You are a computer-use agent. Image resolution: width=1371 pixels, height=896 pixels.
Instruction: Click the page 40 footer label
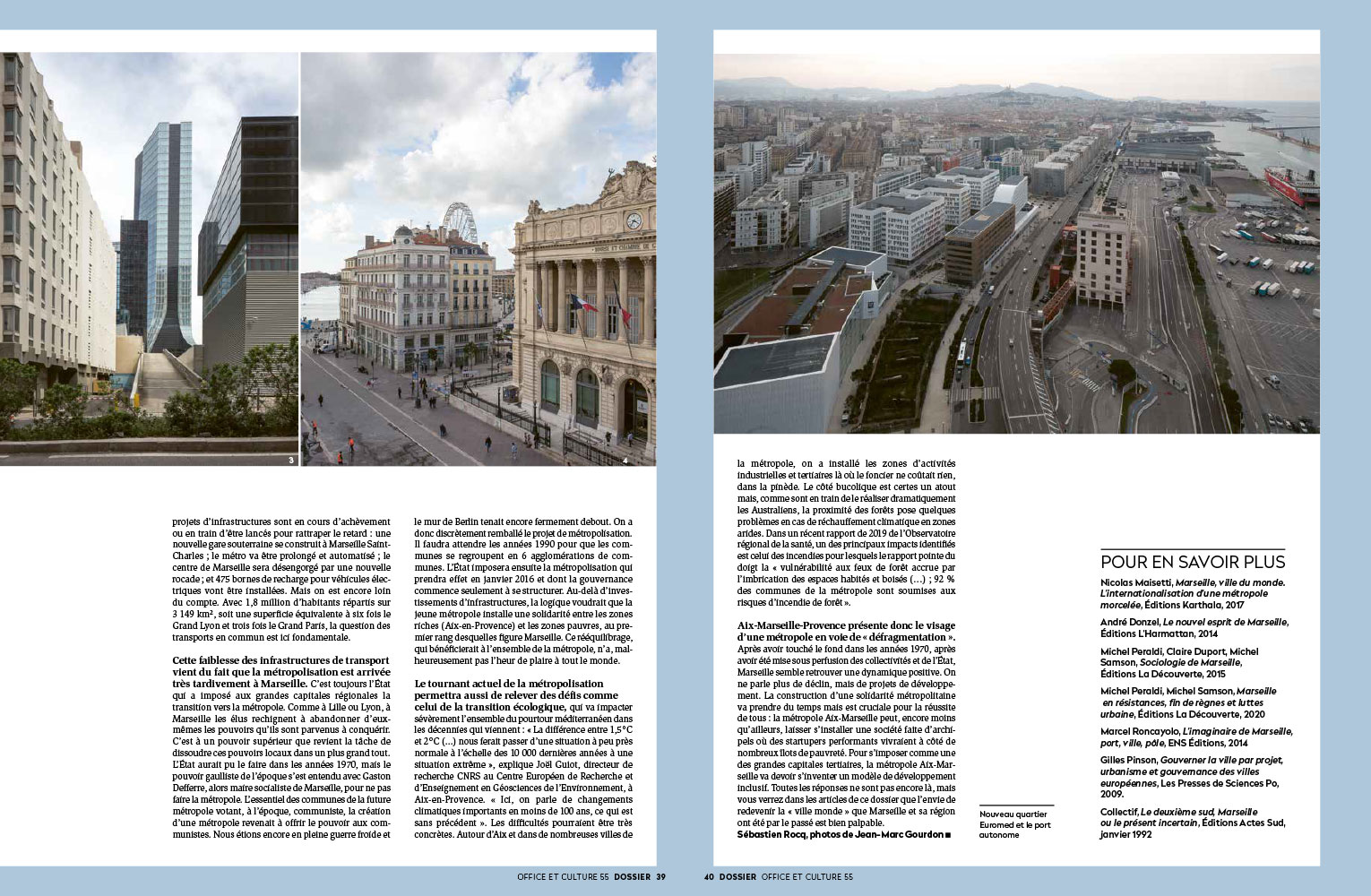[x=778, y=876]
